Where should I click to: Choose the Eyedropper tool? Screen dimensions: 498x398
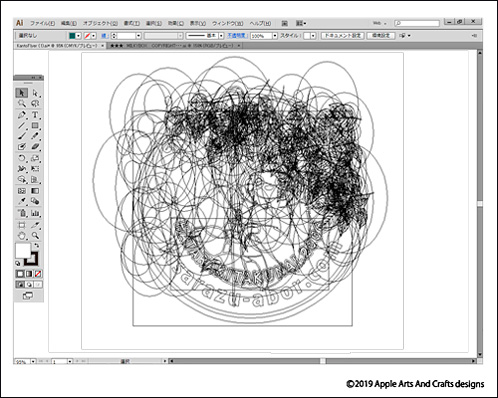(x=22, y=201)
